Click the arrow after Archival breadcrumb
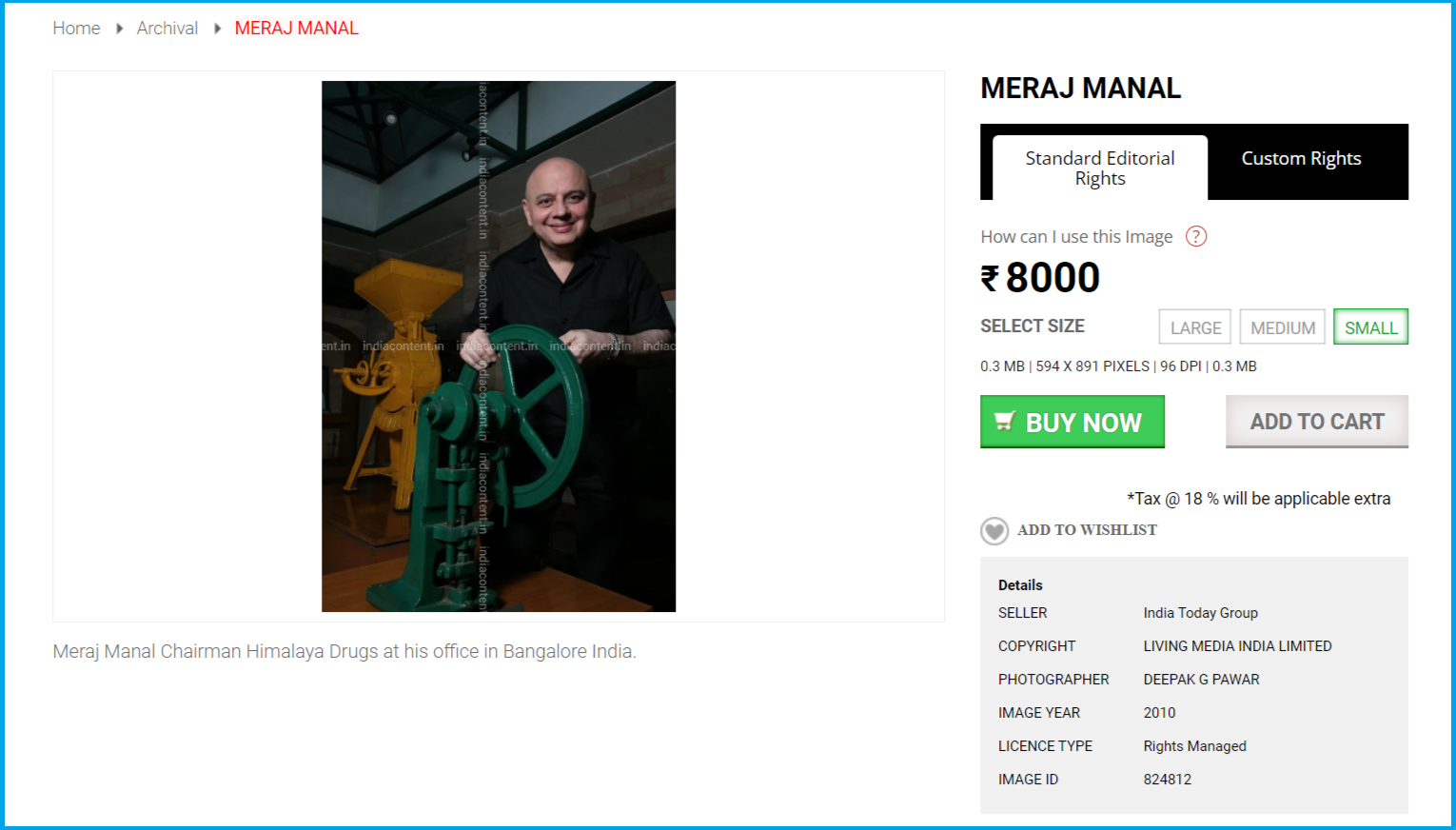Image resolution: width=1456 pixels, height=830 pixels. [x=217, y=29]
